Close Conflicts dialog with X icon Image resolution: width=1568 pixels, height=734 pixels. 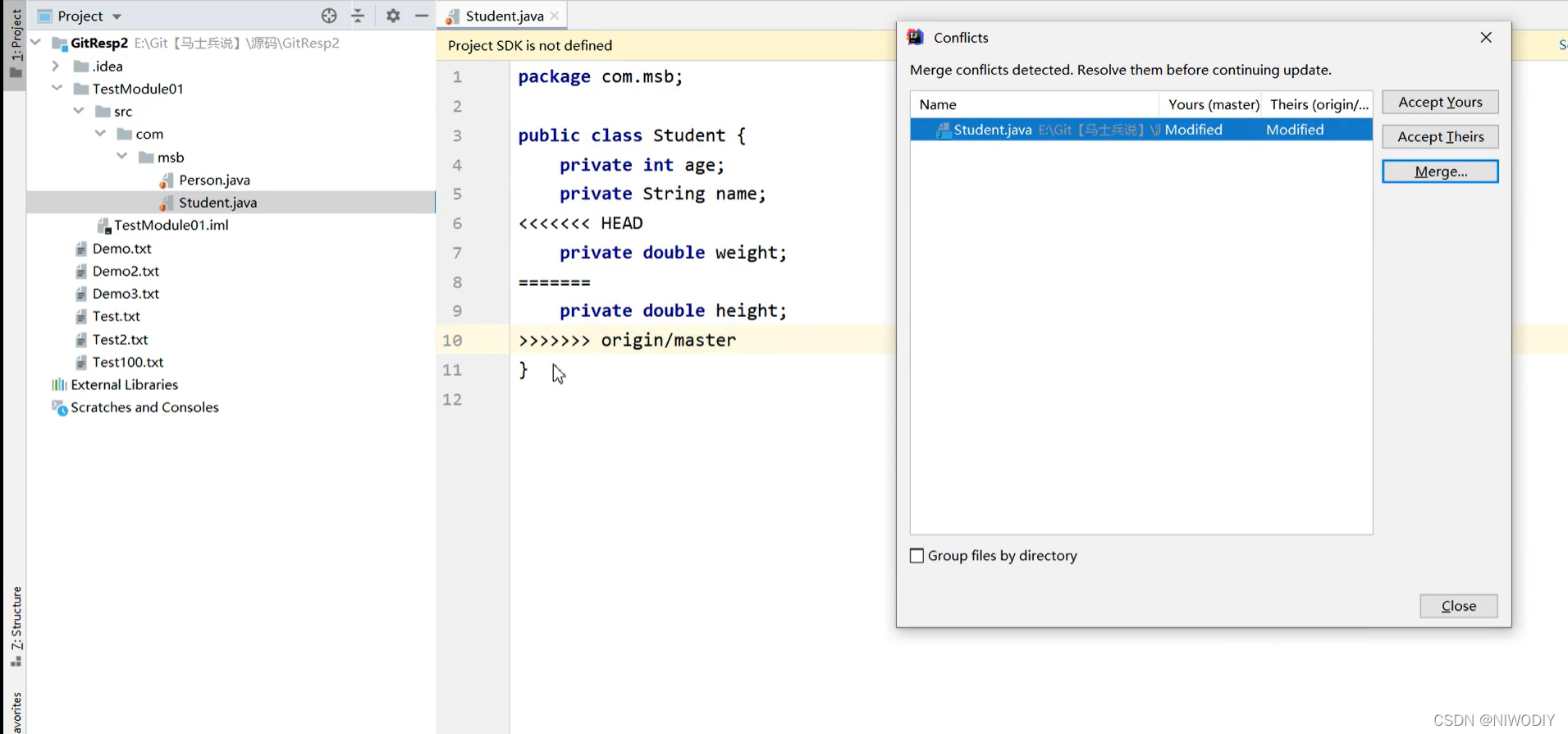(1485, 38)
